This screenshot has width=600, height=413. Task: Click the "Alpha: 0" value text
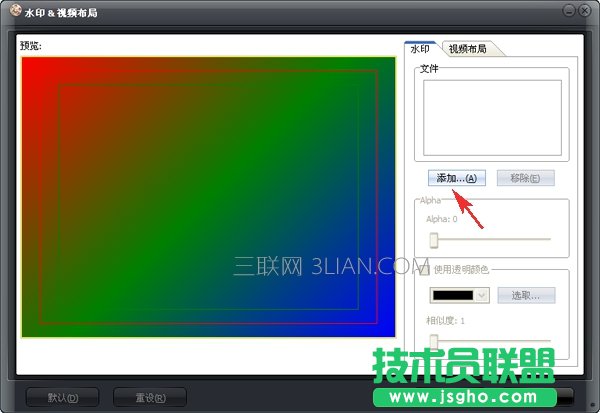pyautogui.click(x=442, y=219)
